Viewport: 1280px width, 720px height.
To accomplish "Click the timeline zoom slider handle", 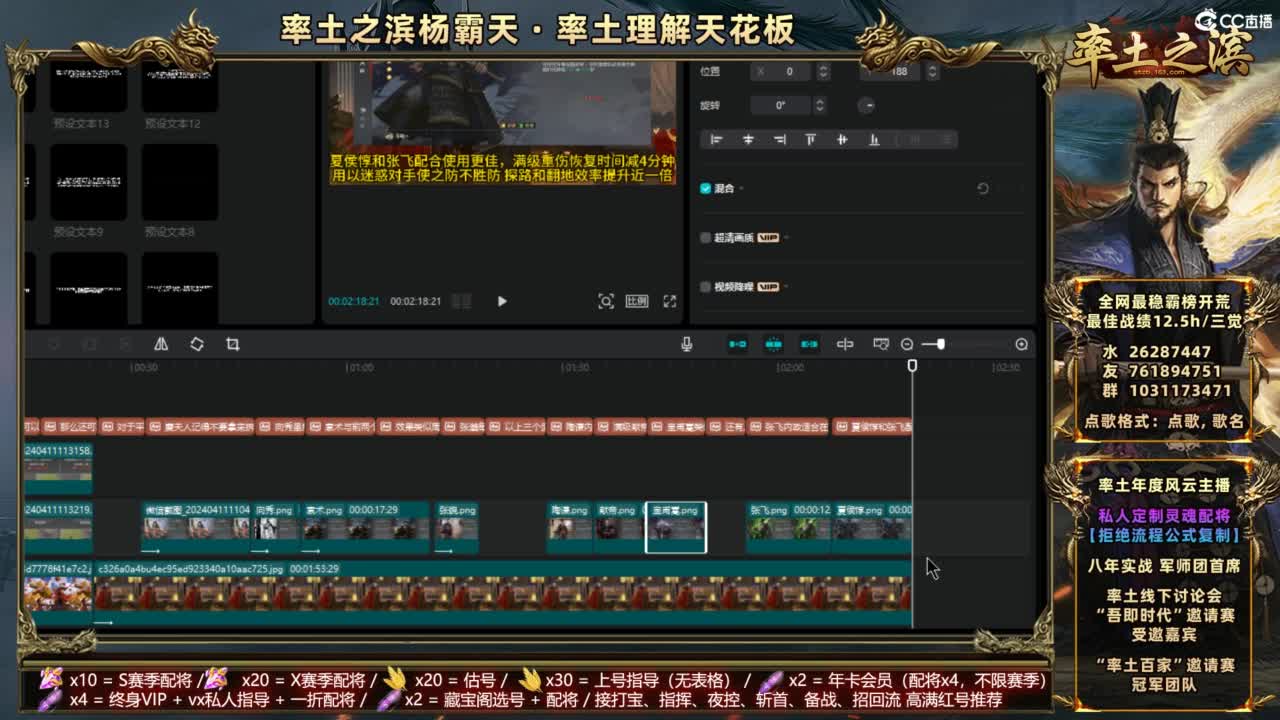I will [940, 344].
